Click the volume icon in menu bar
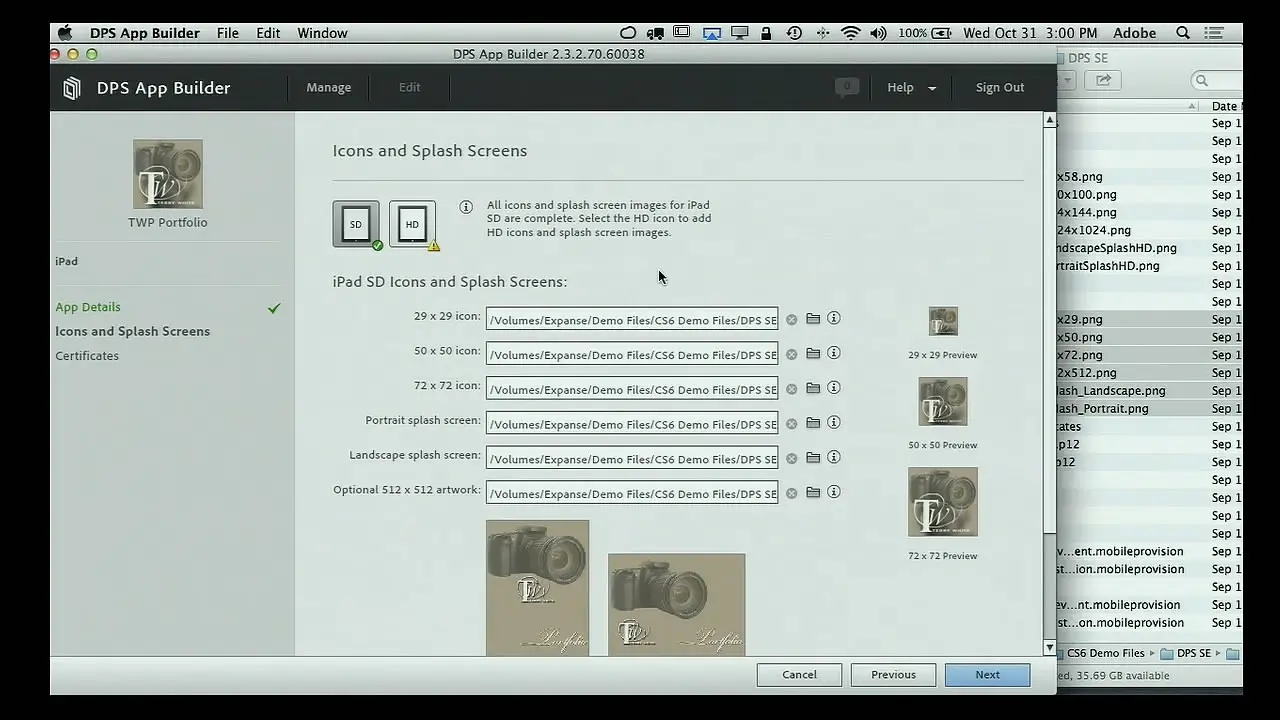This screenshot has width=1280, height=720. (x=878, y=33)
